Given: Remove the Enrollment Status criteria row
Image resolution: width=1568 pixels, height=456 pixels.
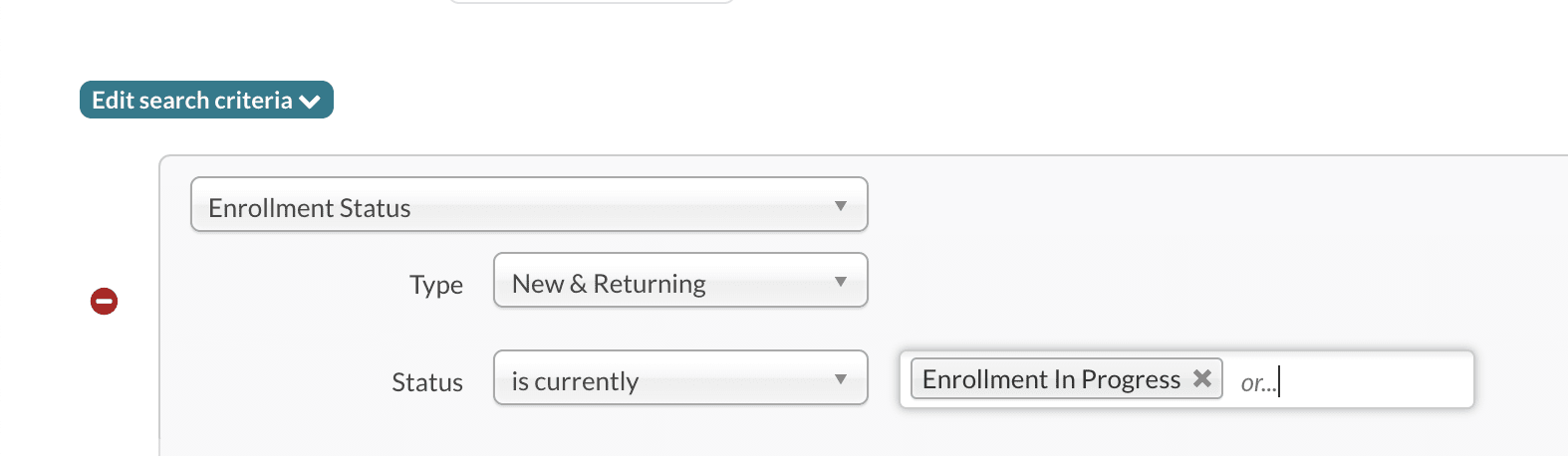Looking at the screenshot, I should pyautogui.click(x=105, y=301).
